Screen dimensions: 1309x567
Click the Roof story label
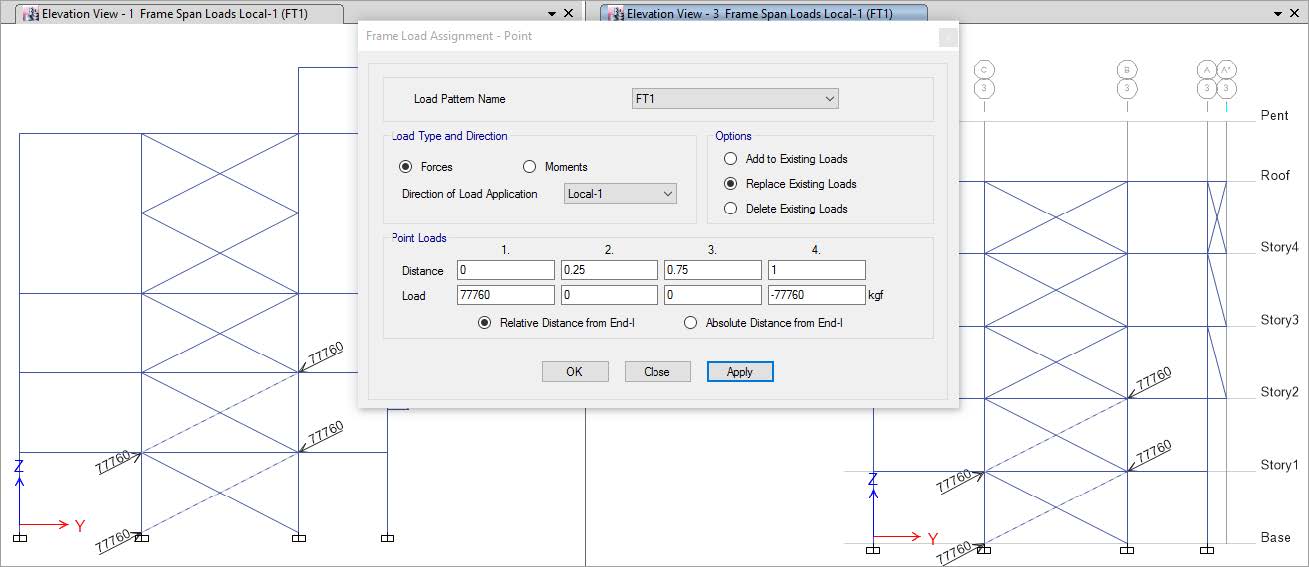[1275, 176]
